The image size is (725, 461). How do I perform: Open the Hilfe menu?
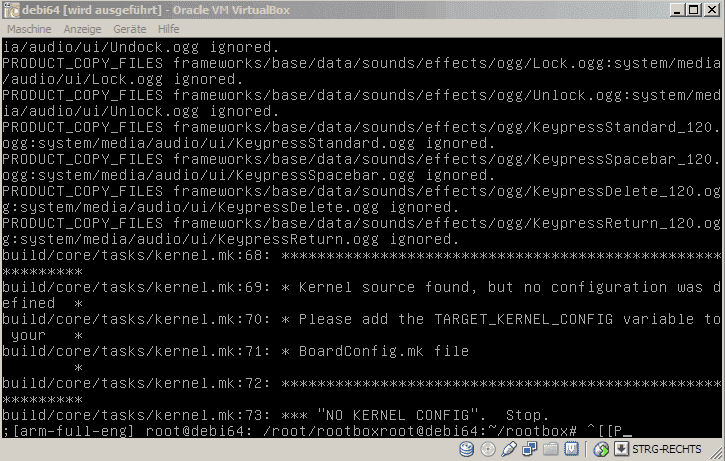click(x=168, y=29)
